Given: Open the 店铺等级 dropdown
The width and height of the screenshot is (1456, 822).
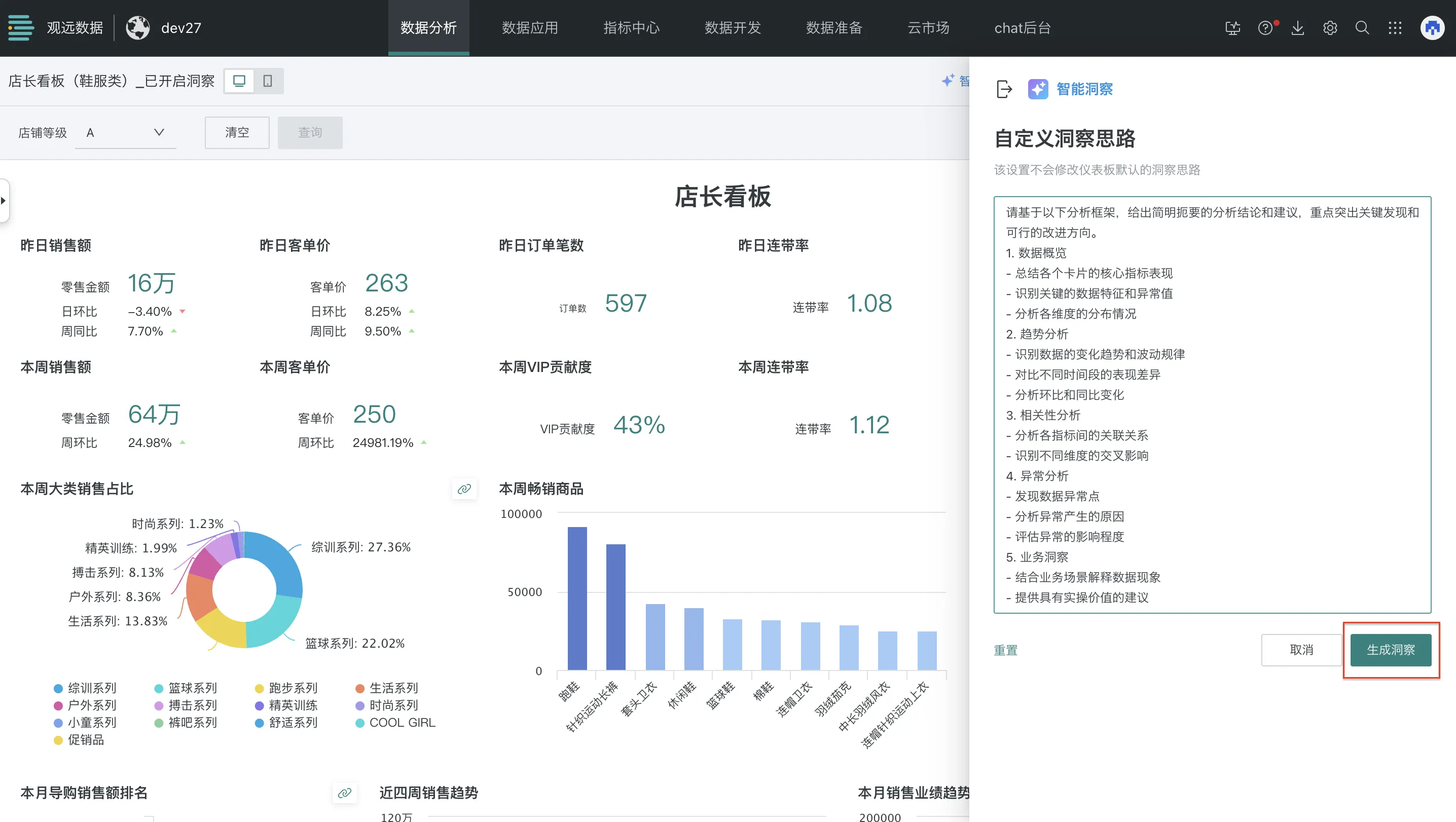Looking at the screenshot, I should (x=126, y=132).
